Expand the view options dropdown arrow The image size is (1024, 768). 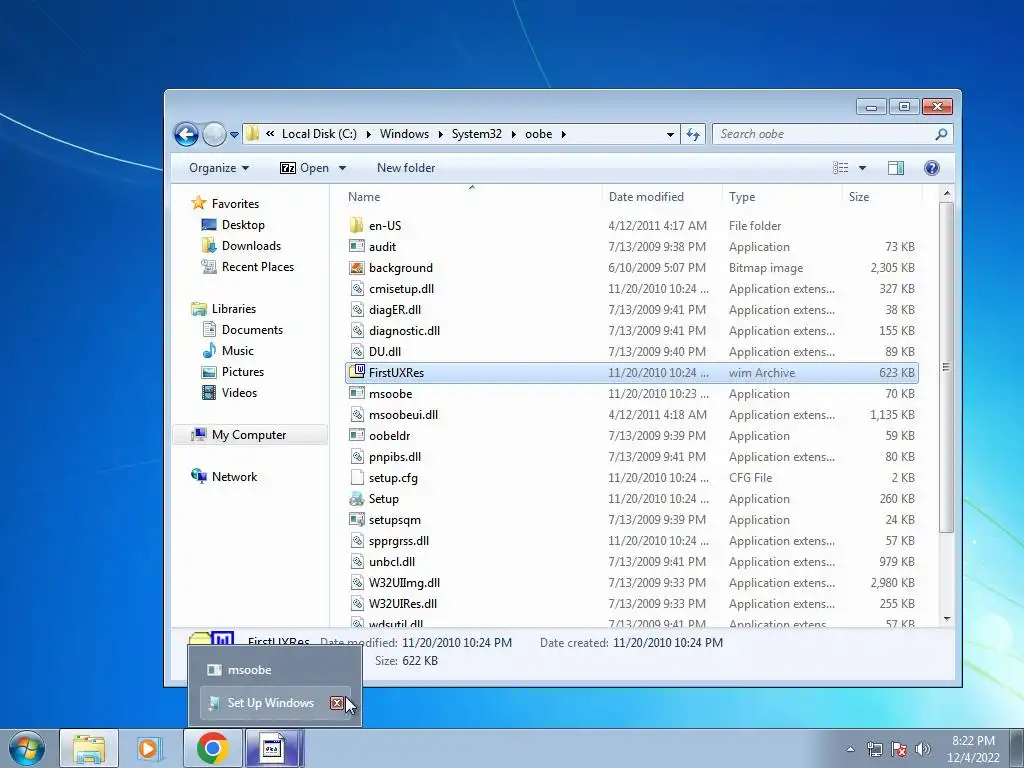(x=862, y=168)
